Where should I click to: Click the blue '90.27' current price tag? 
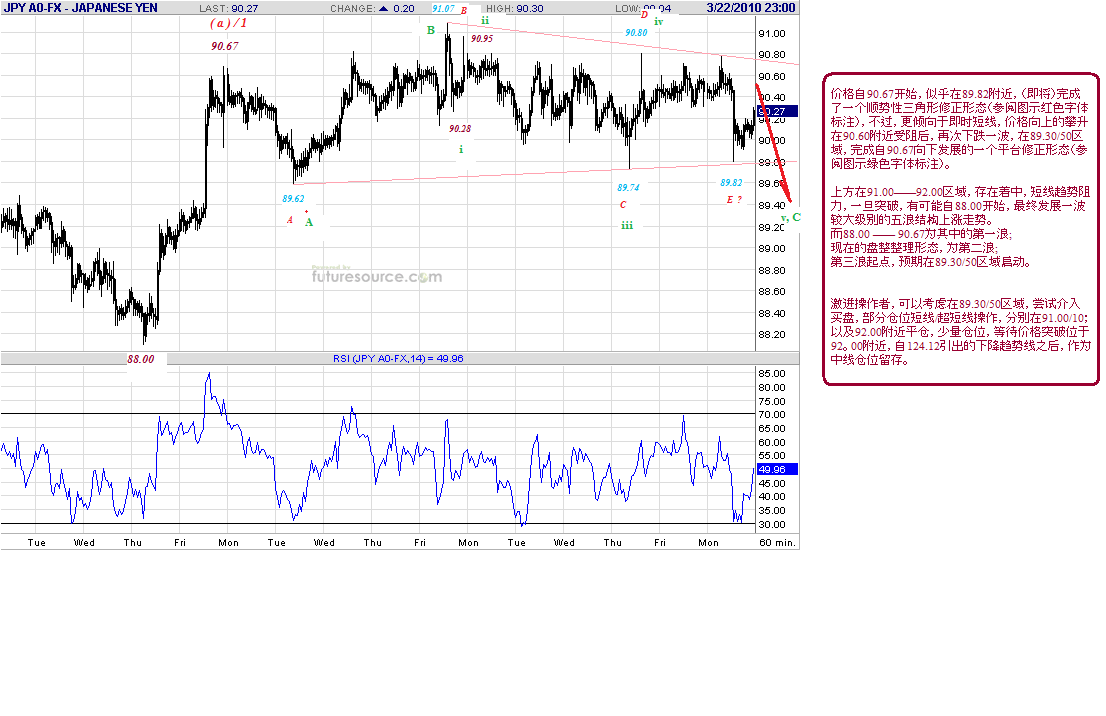coord(777,111)
